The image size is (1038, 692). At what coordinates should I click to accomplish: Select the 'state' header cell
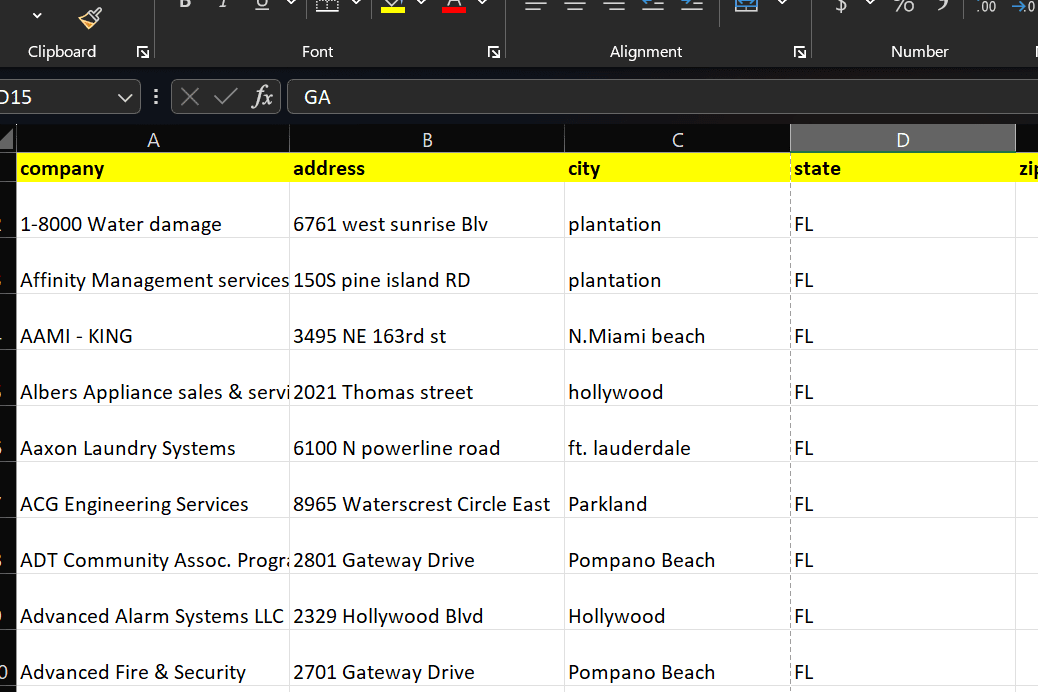903,168
